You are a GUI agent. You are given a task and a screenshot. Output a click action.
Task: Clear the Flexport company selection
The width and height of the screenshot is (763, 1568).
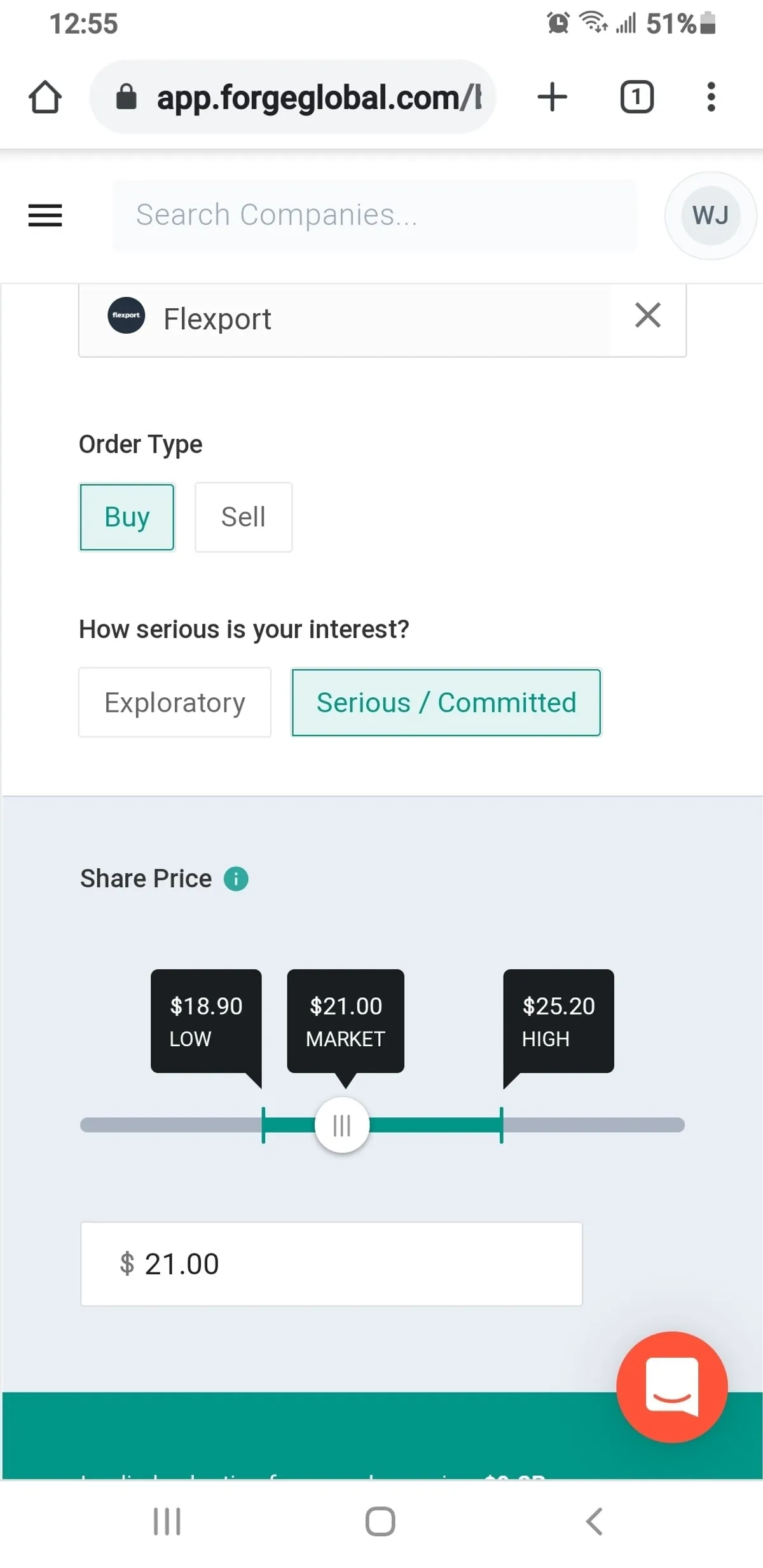[x=647, y=316]
